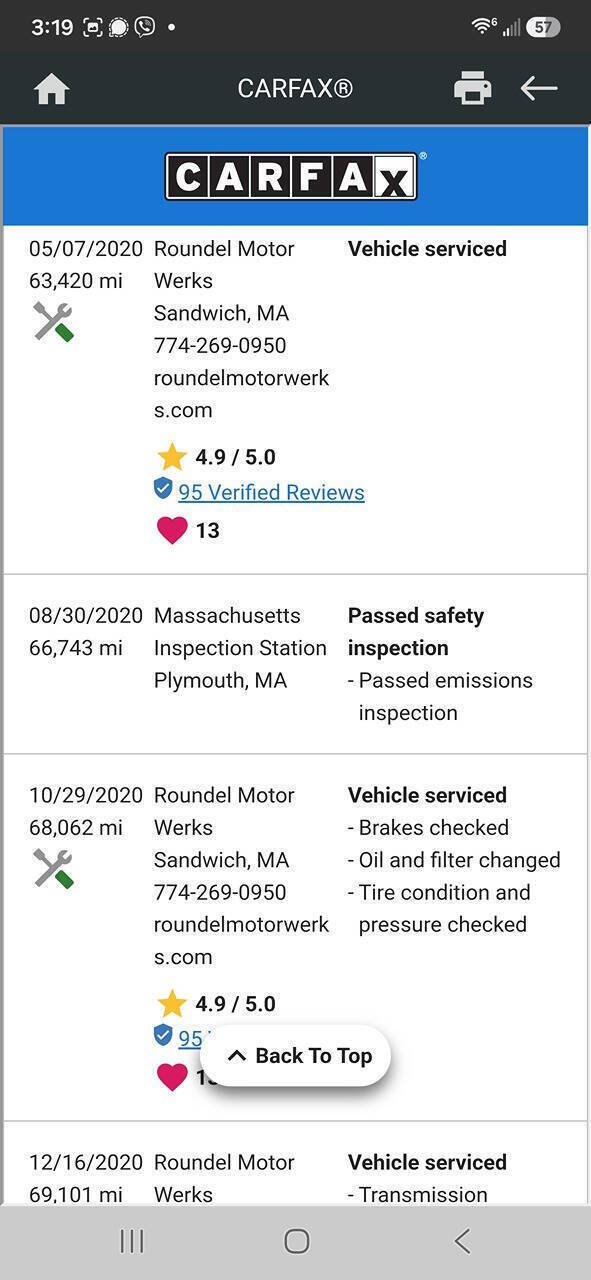The height and width of the screenshot is (1280, 591).
Task: Click the wrench icon for 10/29/2020 service
Action: [53, 869]
